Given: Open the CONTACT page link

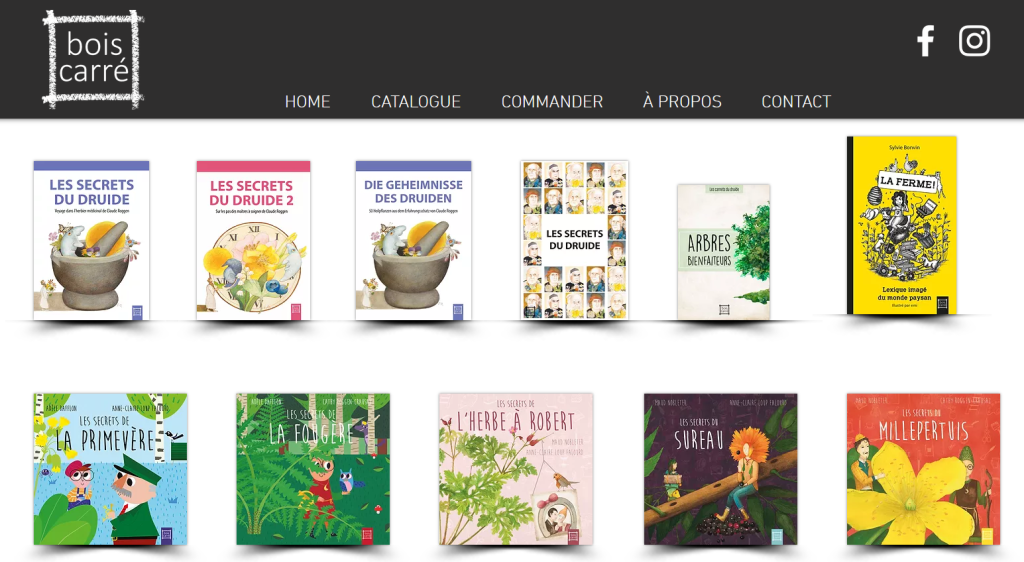Looking at the screenshot, I should 796,102.
